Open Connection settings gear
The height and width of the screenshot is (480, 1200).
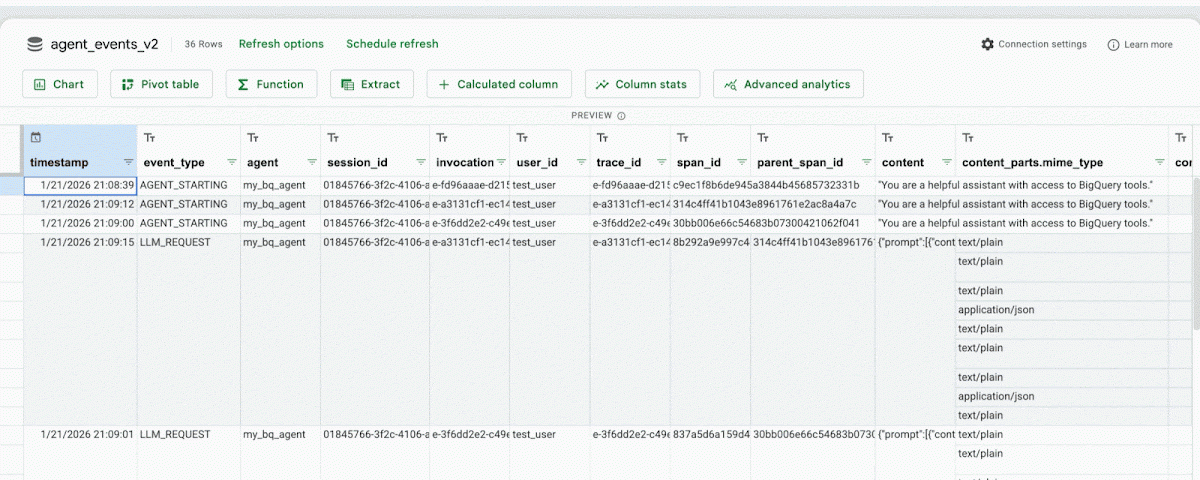[x=988, y=44]
